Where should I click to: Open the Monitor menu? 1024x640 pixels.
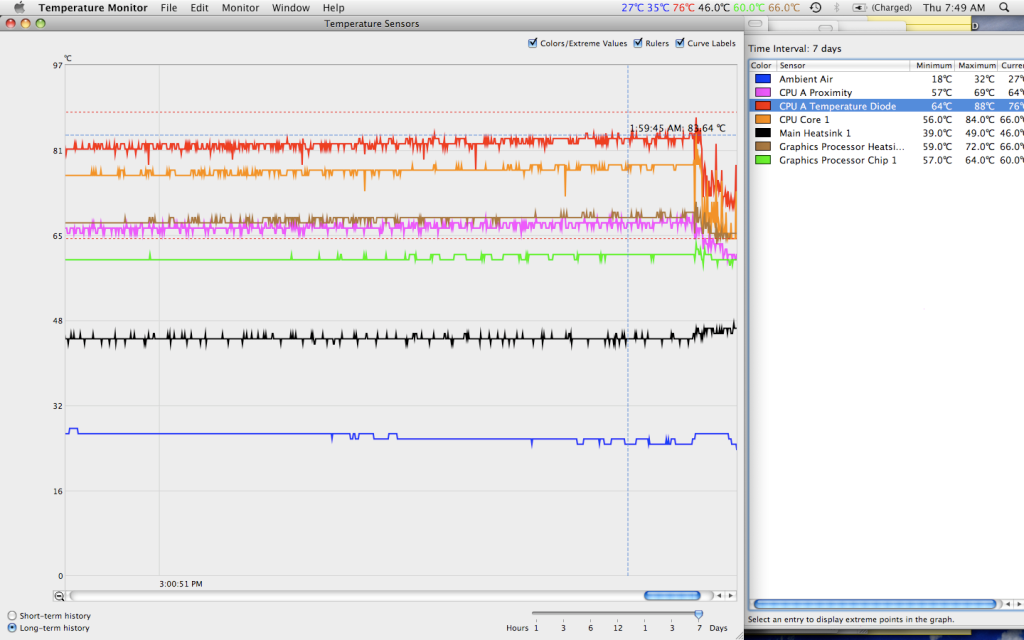[x=240, y=7]
